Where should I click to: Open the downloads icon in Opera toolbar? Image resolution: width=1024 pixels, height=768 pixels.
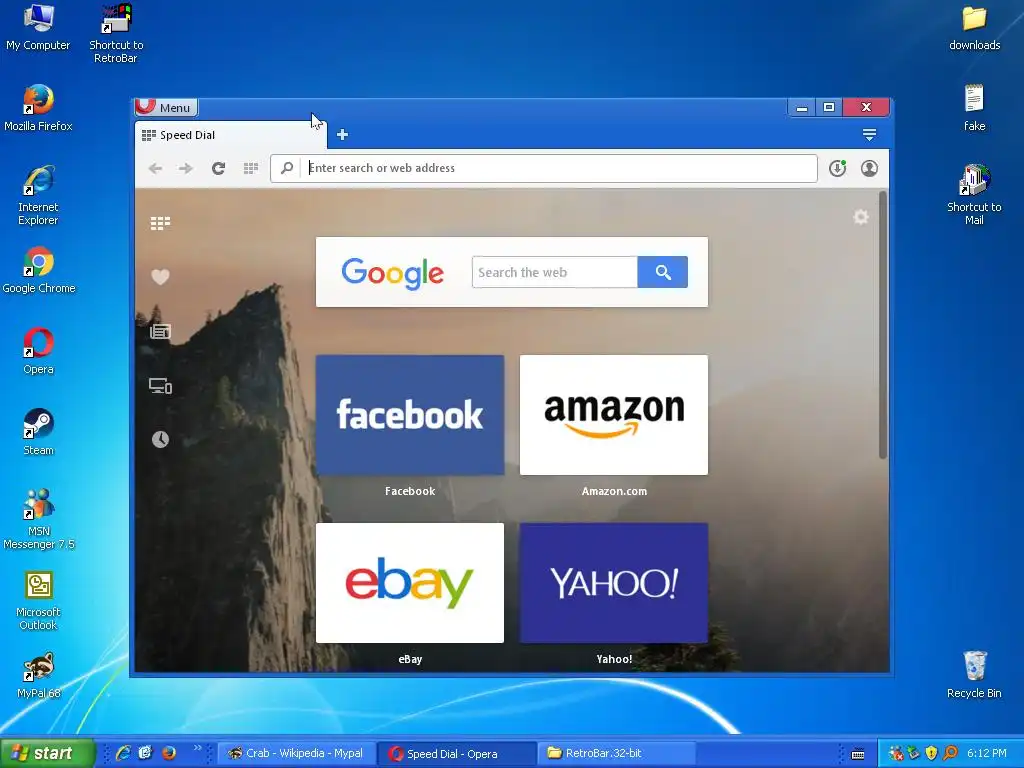[837, 168]
